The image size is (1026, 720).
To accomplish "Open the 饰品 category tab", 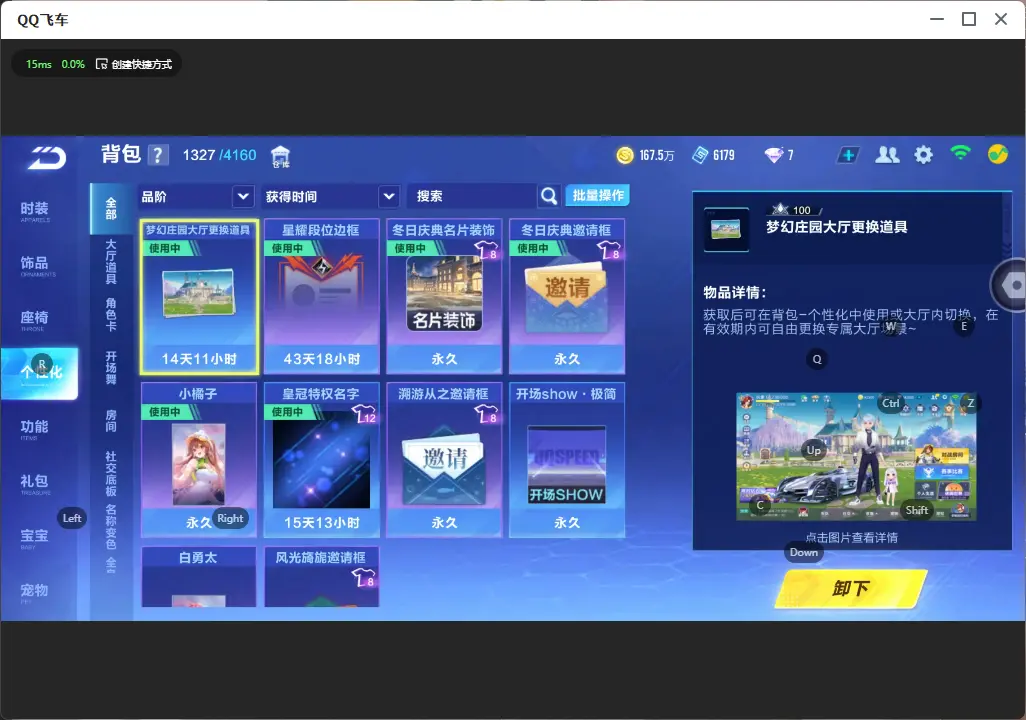I will pos(35,264).
